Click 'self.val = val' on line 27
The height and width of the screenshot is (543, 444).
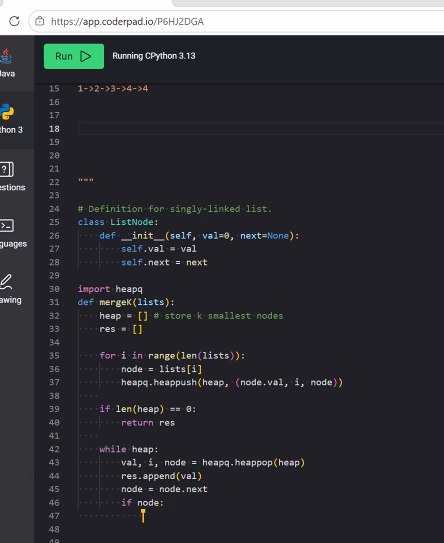point(159,249)
